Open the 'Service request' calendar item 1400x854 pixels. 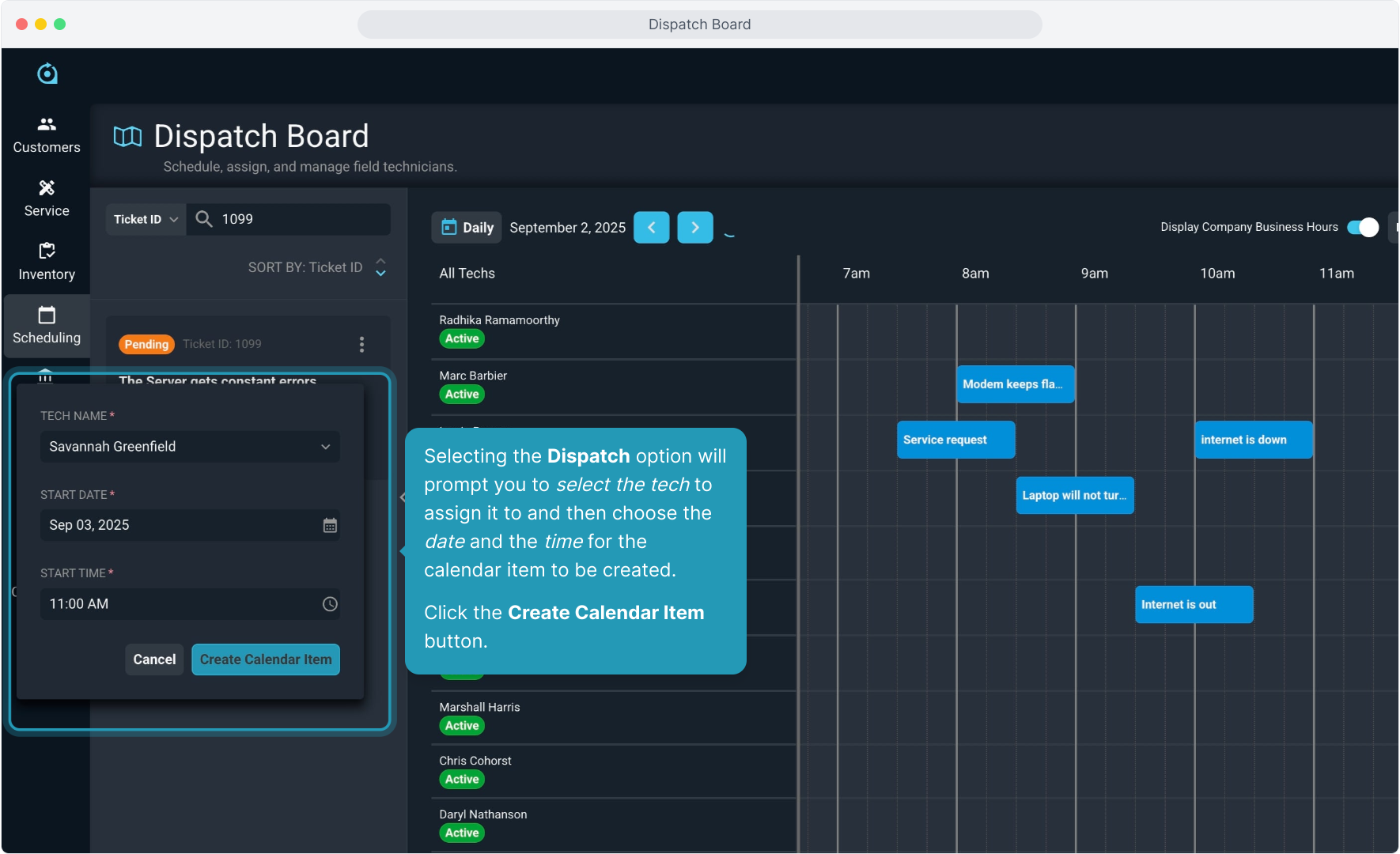956,440
